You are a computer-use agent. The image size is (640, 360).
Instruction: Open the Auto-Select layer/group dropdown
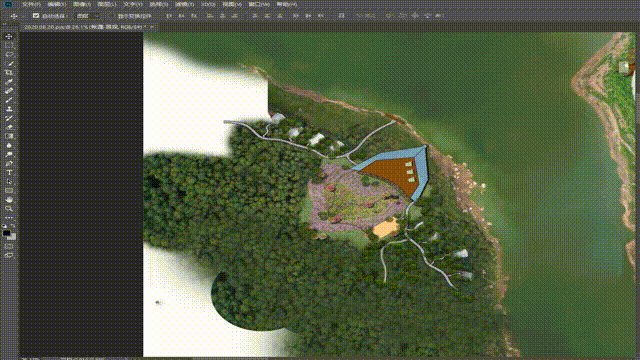[88, 16]
